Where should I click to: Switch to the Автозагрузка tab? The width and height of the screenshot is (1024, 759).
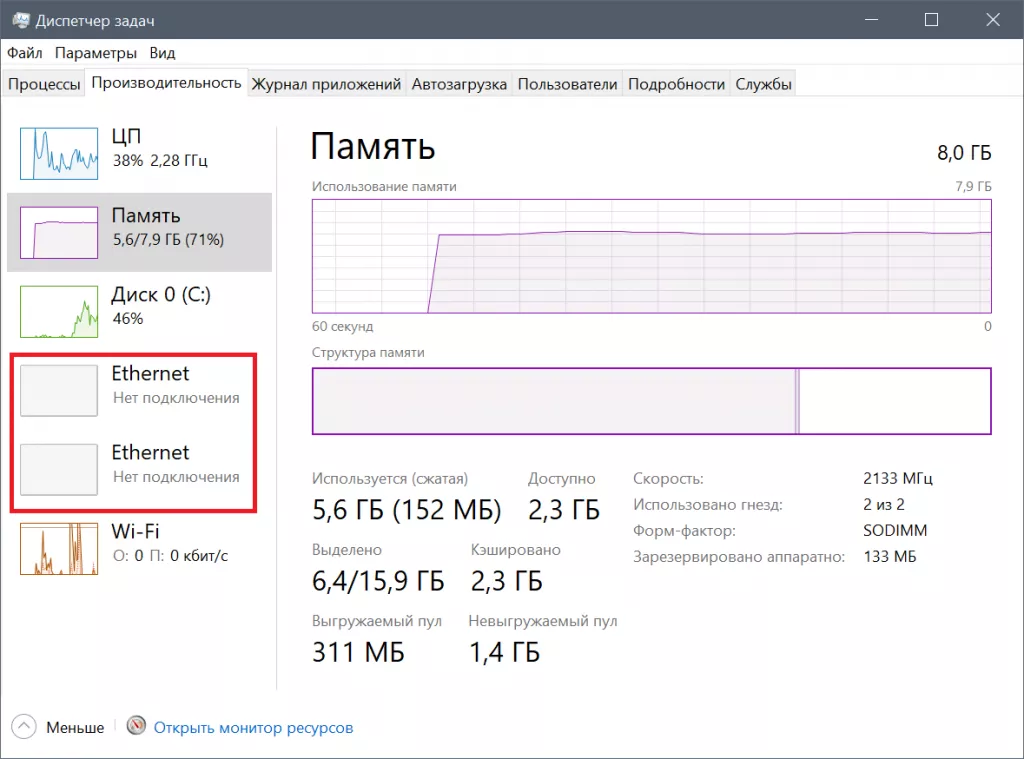[459, 84]
